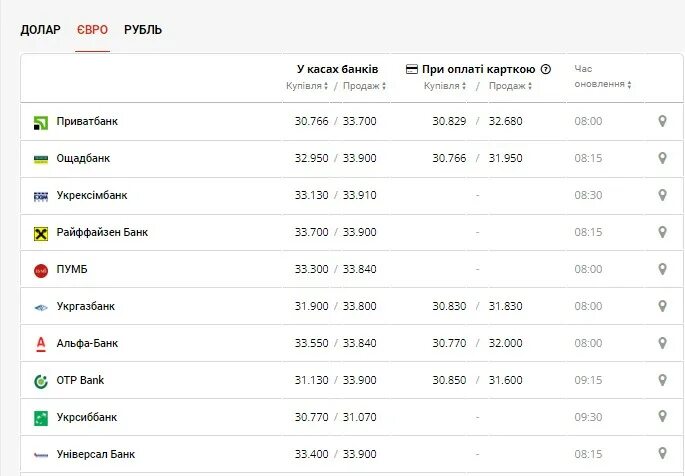This screenshot has height=476, width=685.
Task: Sort by cash desk Продаж column
Action: point(364,86)
